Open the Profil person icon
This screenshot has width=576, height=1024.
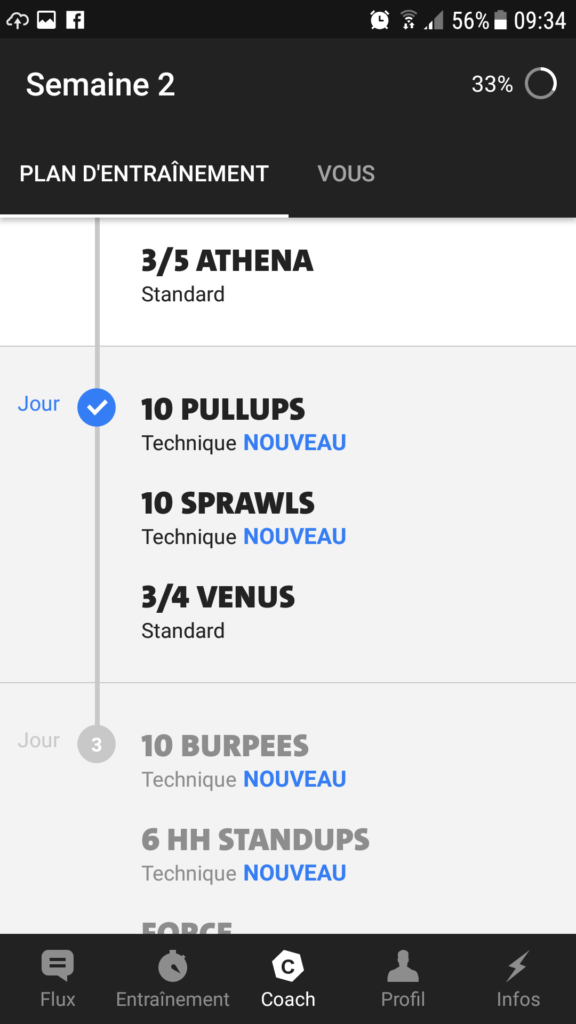click(403, 966)
